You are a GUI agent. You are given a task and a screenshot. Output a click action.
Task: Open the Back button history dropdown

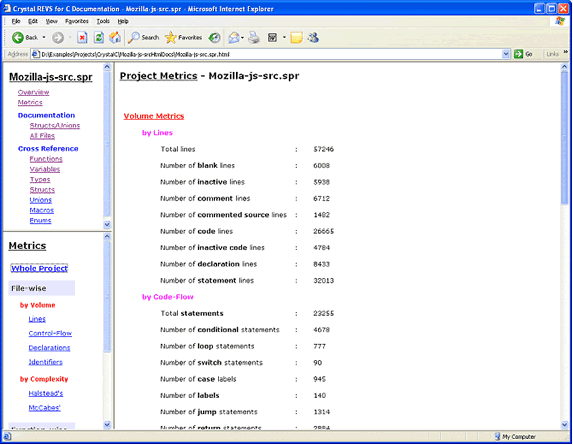pos(44,37)
